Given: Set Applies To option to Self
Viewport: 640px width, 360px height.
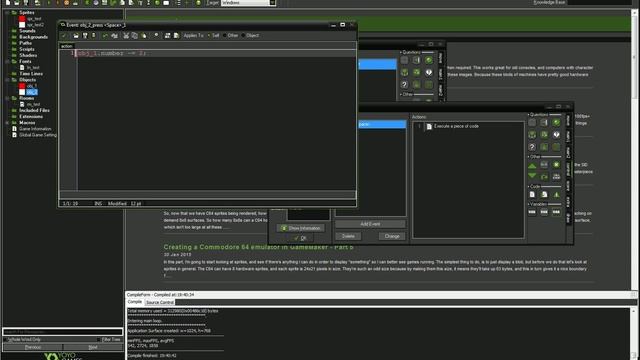Looking at the screenshot, I should coord(213,36).
